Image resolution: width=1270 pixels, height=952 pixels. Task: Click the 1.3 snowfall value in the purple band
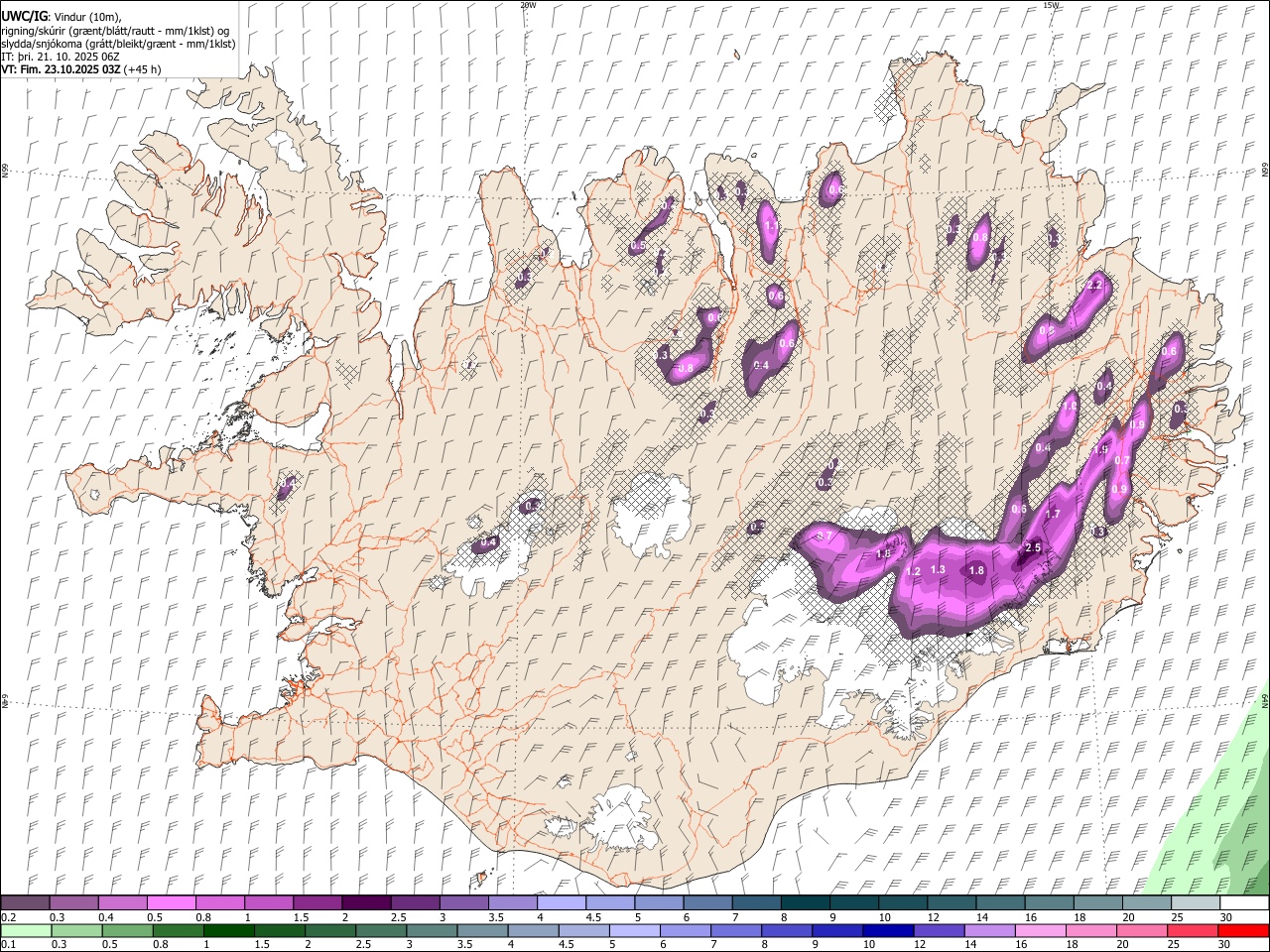tap(938, 569)
